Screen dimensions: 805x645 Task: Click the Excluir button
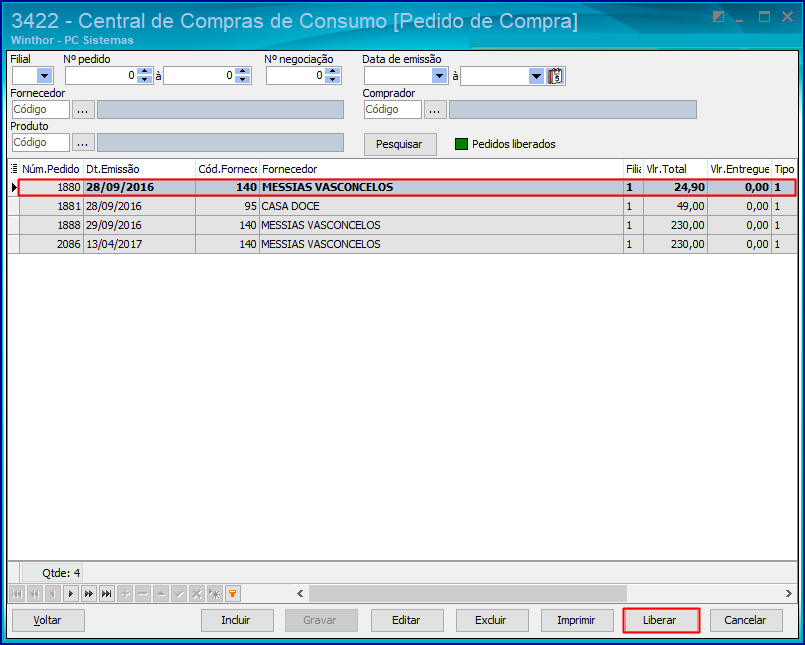pyautogui.click(x=491, y=620)
